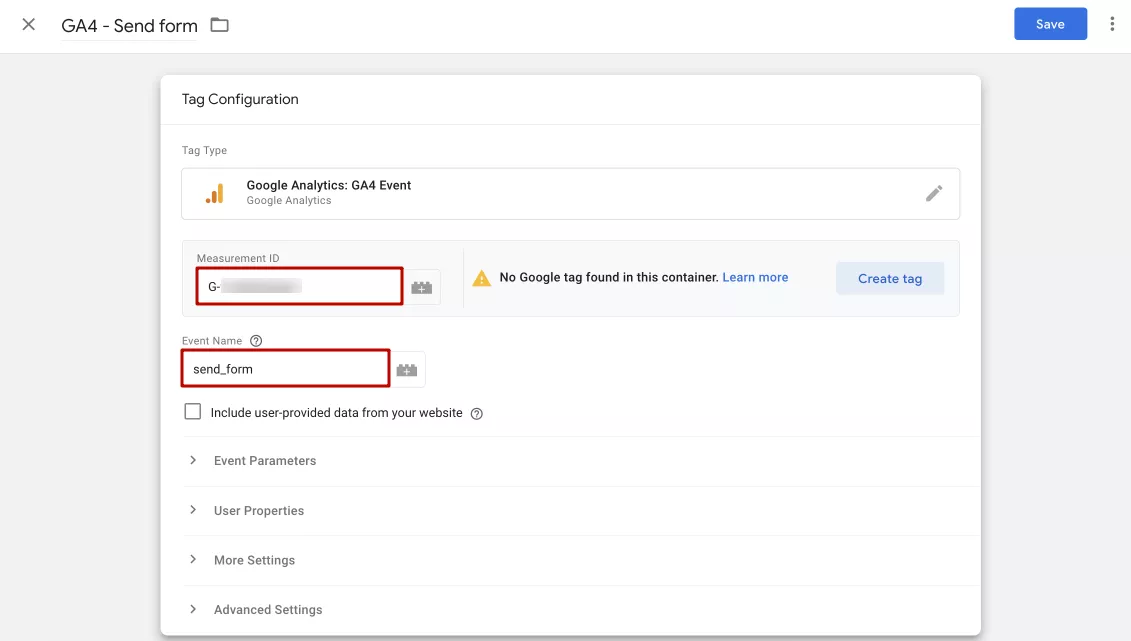Insert variable for Event Name
This screenshot has width=1131, height=641.
coord(407,370)
